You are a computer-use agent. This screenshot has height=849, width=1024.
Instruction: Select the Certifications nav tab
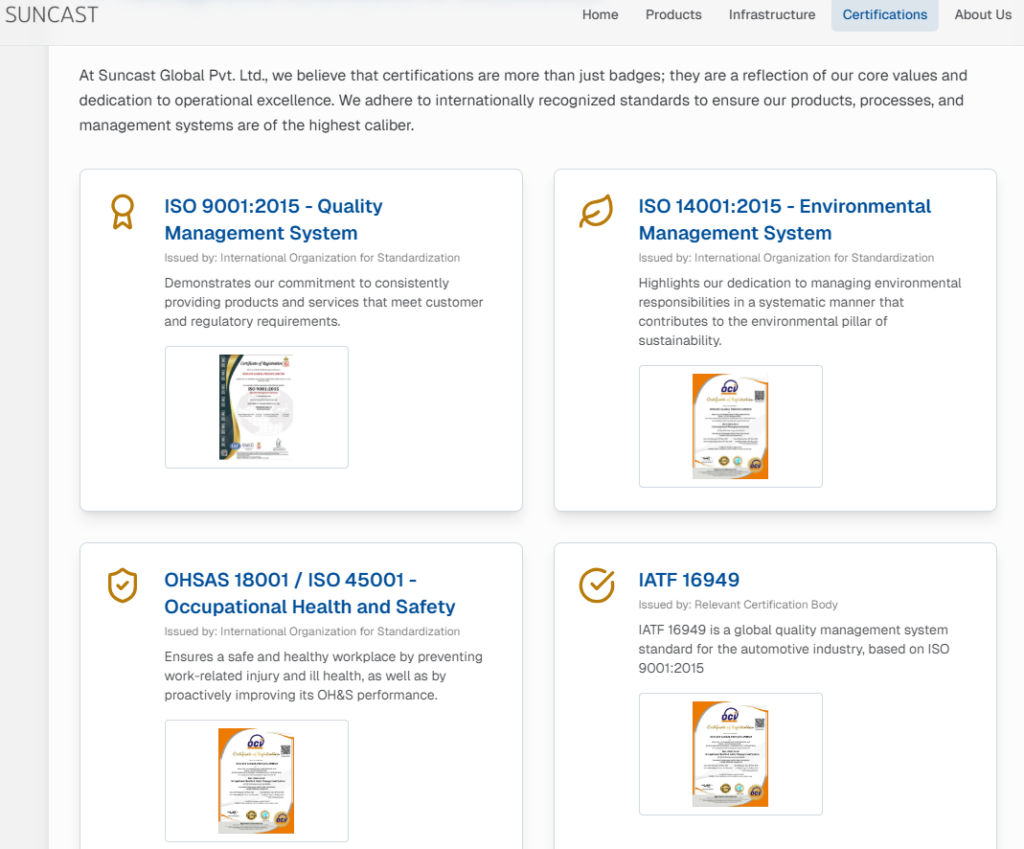point(884,14)
